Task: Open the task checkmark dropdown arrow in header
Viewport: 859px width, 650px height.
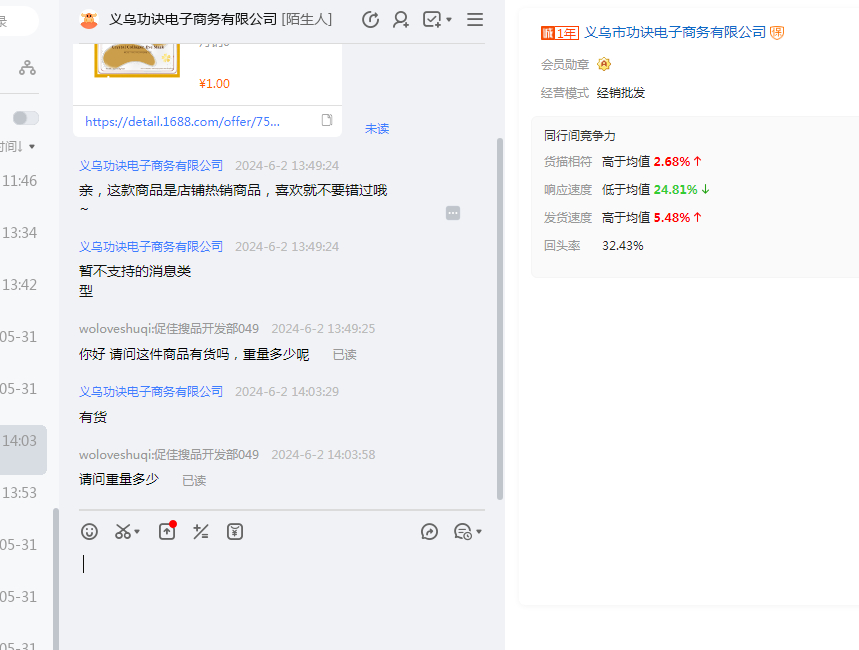Action: click(449, 20)
